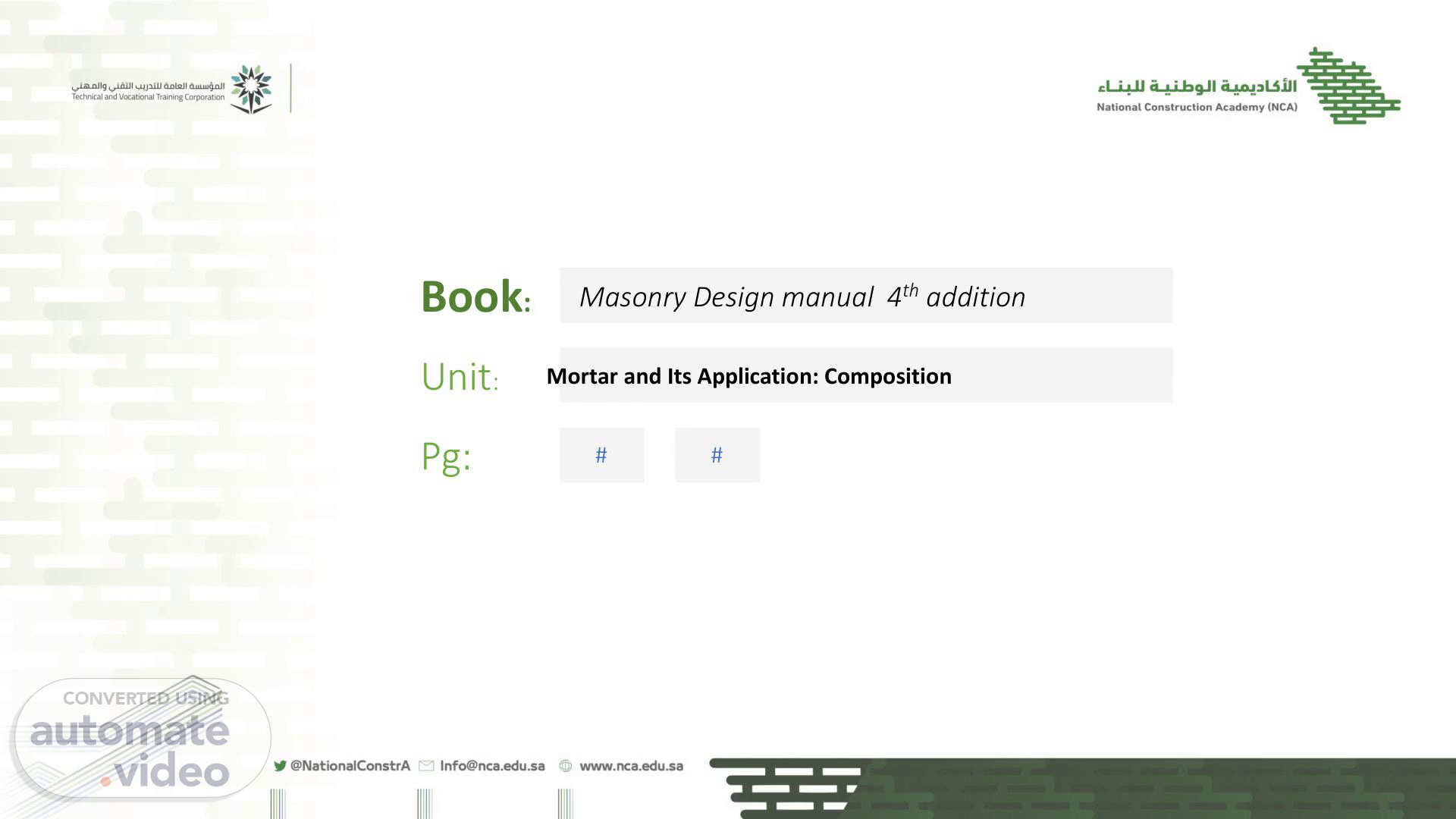The height and width of the screenshot is (819, 1456).
Task: Click Technical and Vocational Training Corporation text
Action: click(x=148, y=97)
